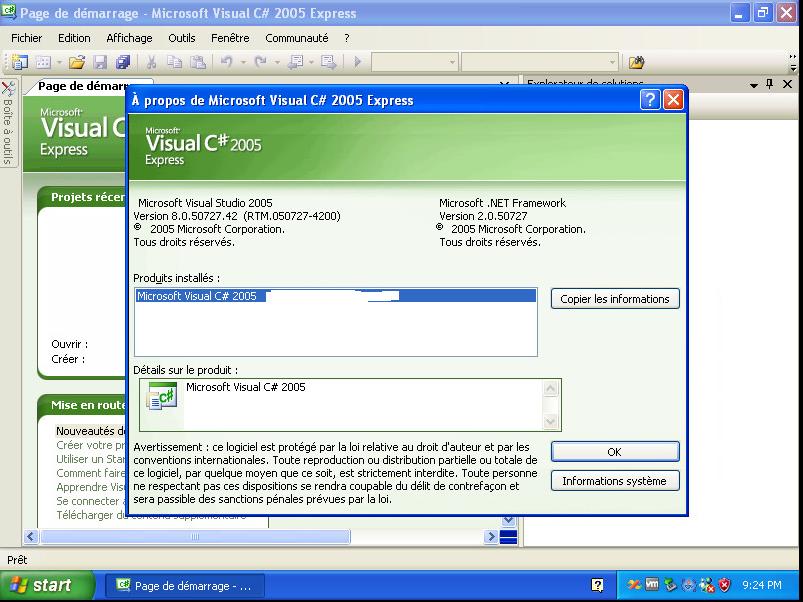
Task: Open the Navigate Backward dropdown arrow
Action: point(311,62)
